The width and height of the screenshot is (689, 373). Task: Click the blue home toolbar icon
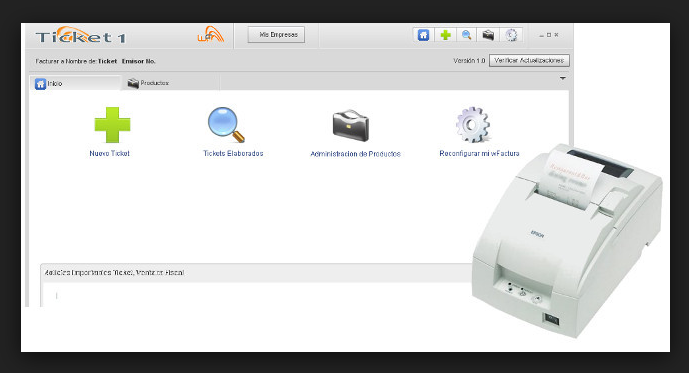(x=423, y=35)
